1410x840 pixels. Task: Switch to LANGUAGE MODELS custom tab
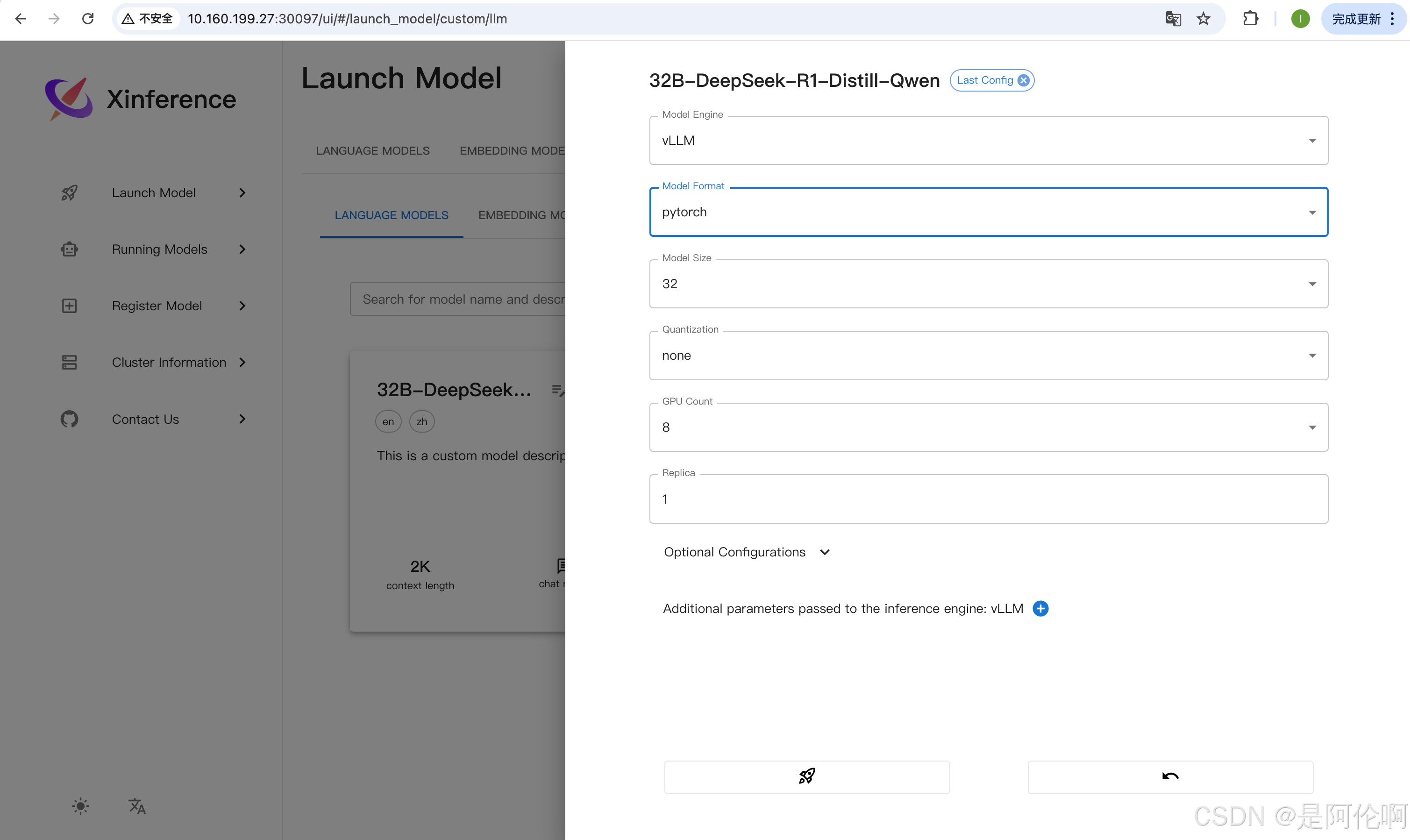pyautogui.click(x=391, y=215)
